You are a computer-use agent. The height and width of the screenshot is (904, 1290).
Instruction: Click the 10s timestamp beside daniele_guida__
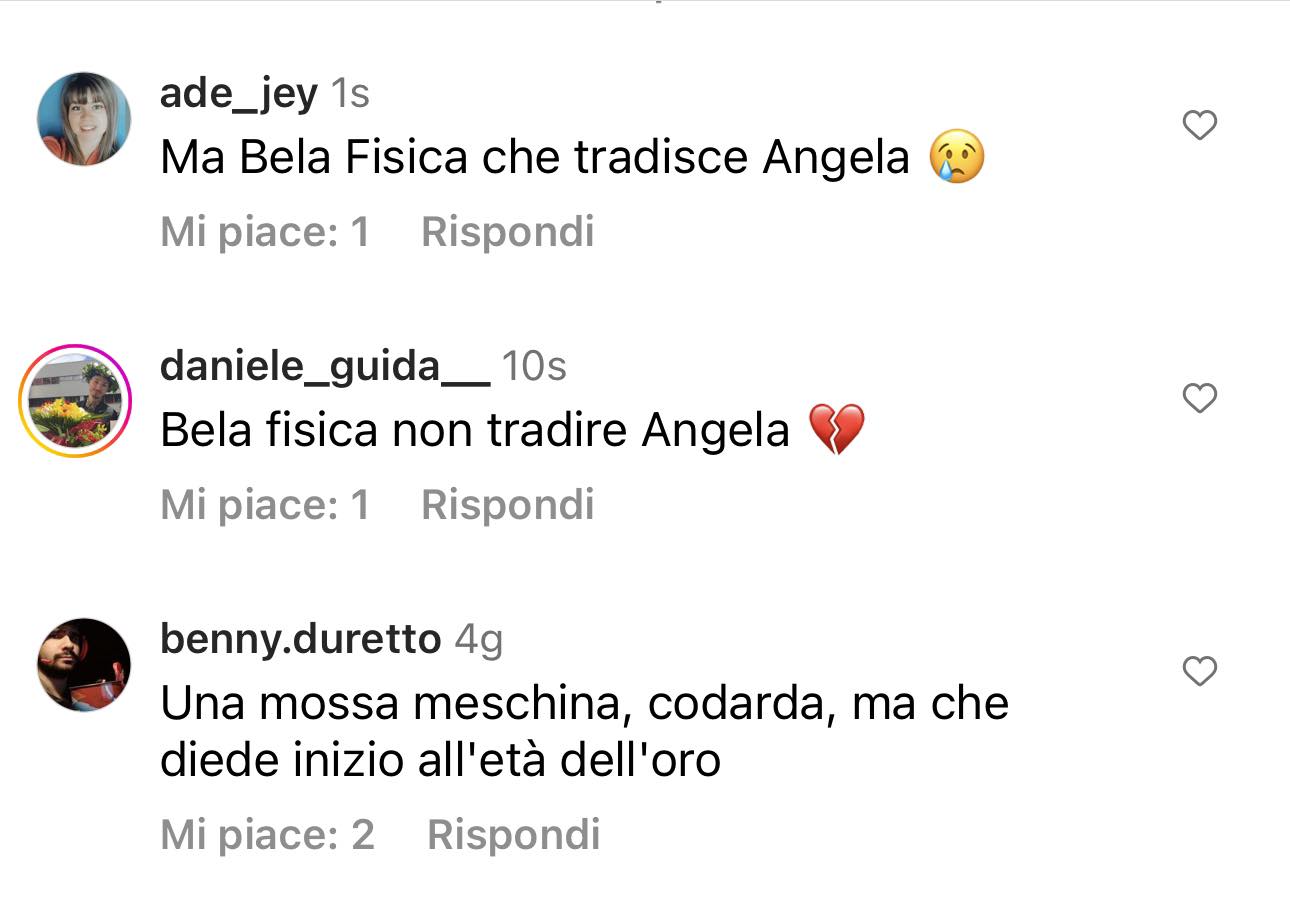click(534, 367)
